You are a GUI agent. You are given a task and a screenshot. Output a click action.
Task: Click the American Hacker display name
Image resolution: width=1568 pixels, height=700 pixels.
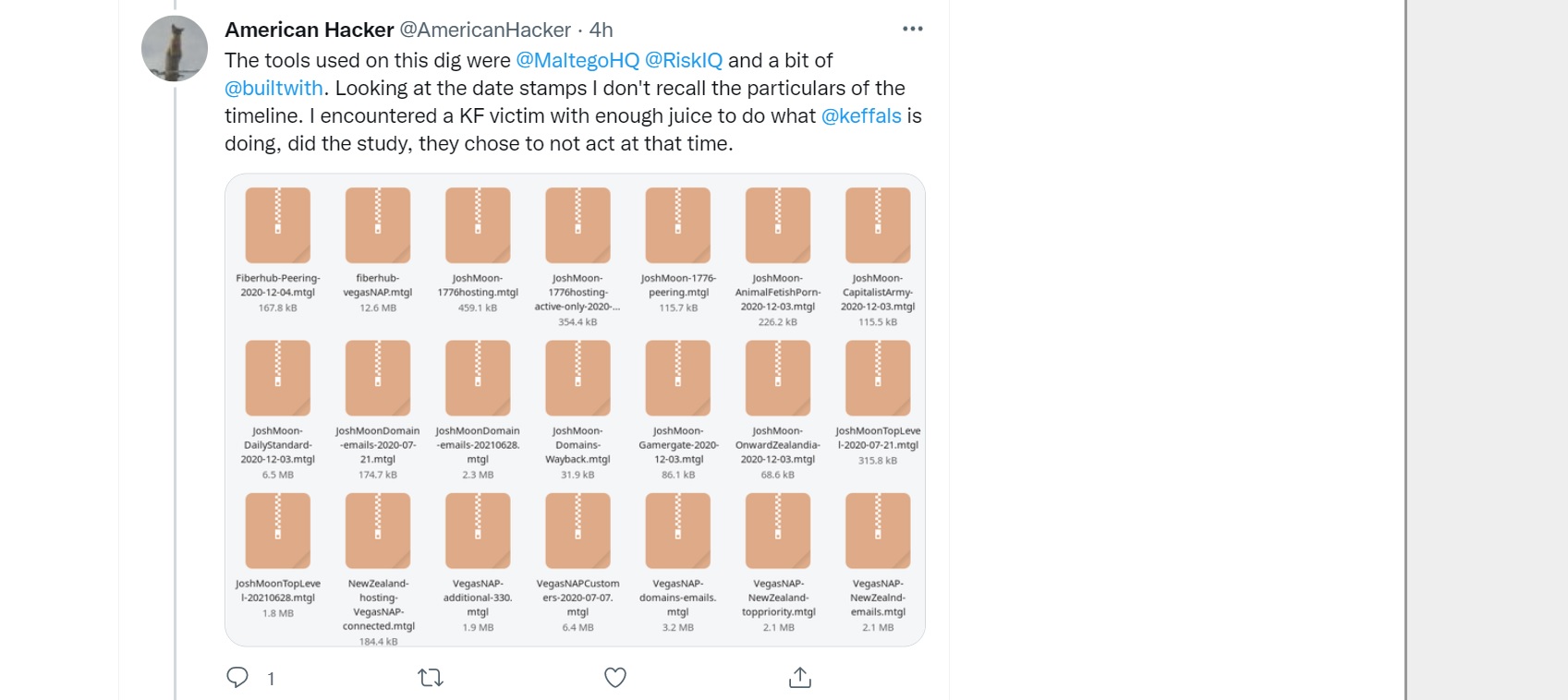(x=310, y=30)
